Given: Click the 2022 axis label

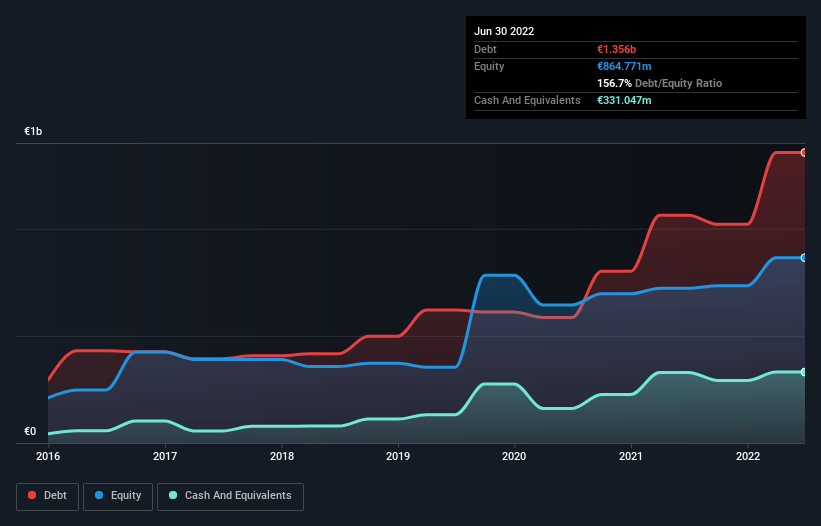Looking at the screenshot, I should click(748, 456).
